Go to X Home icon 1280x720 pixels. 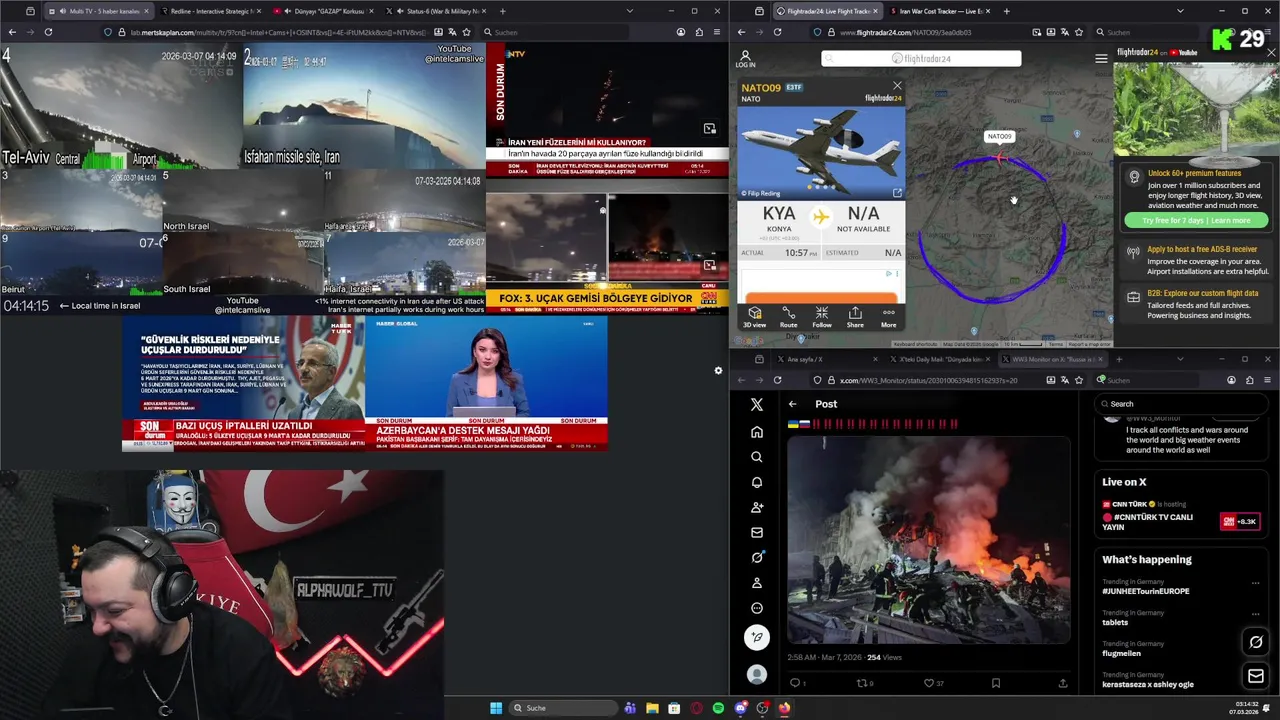click(x=757, y=432)
